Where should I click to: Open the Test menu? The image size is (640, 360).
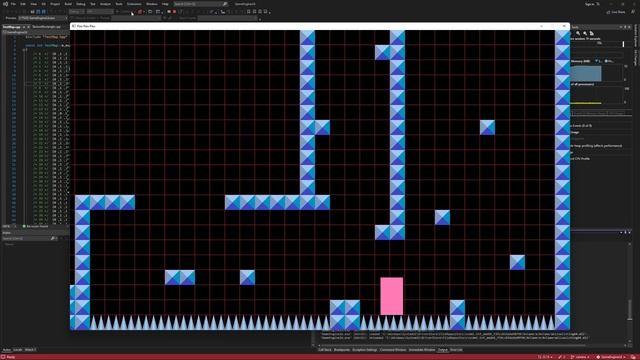(93, 4)
